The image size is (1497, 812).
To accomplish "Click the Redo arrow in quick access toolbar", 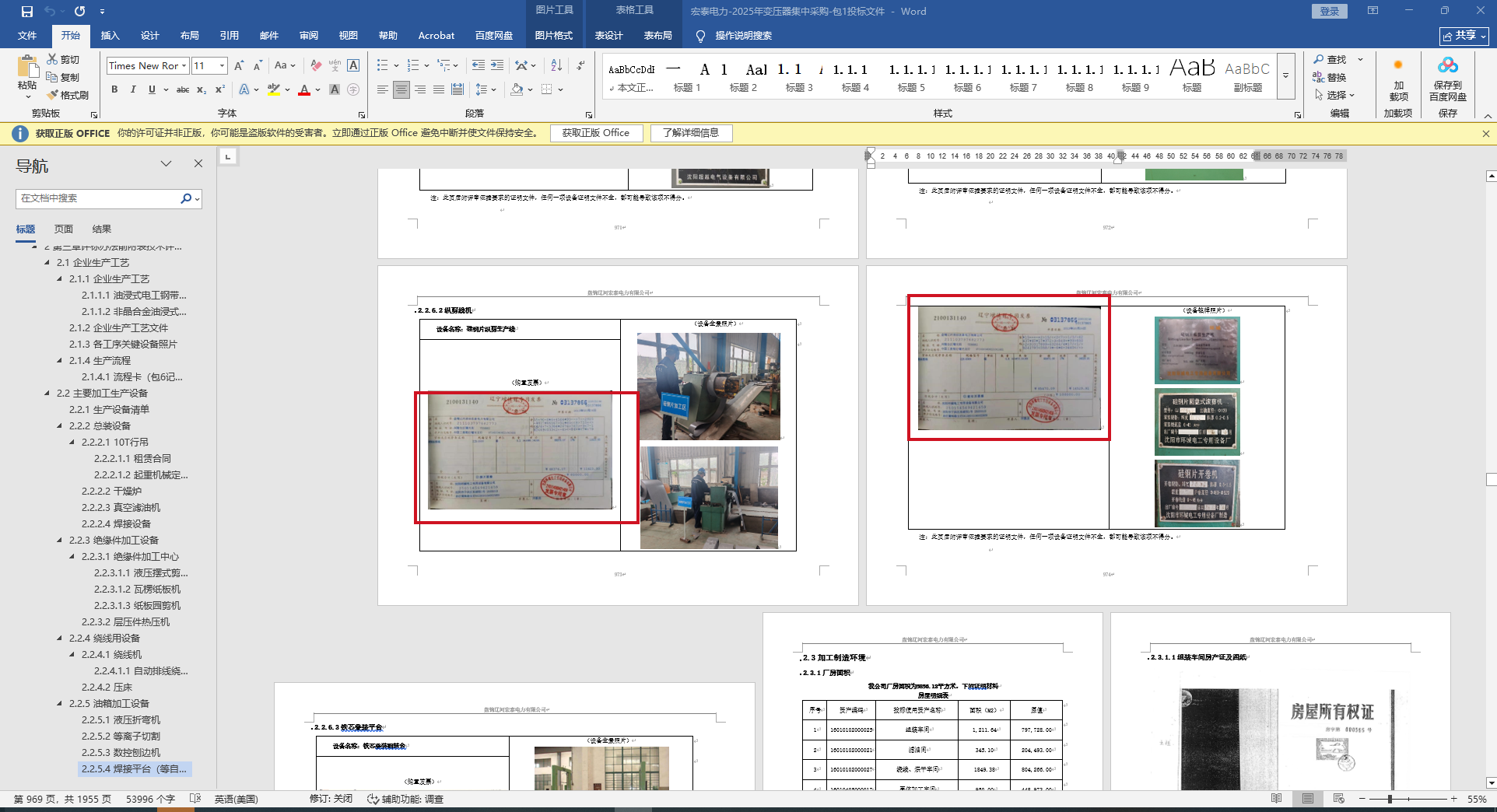I will [x=79, y=12].
